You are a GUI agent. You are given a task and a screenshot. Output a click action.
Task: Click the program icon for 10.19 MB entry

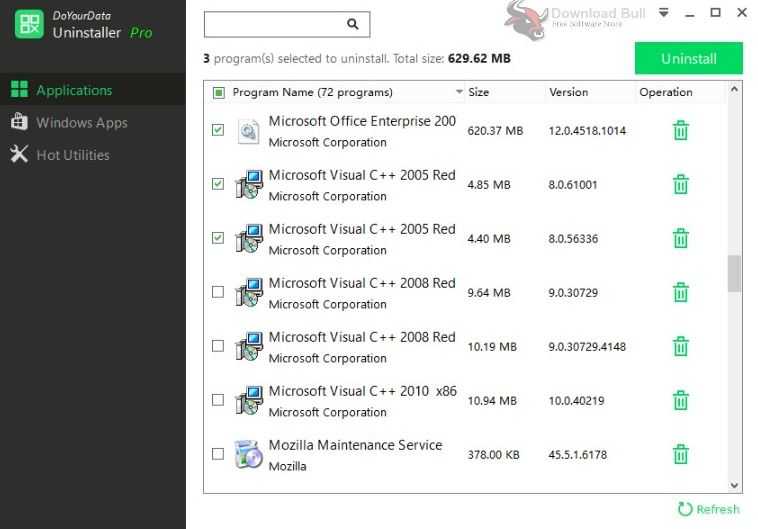pos(249,346)
